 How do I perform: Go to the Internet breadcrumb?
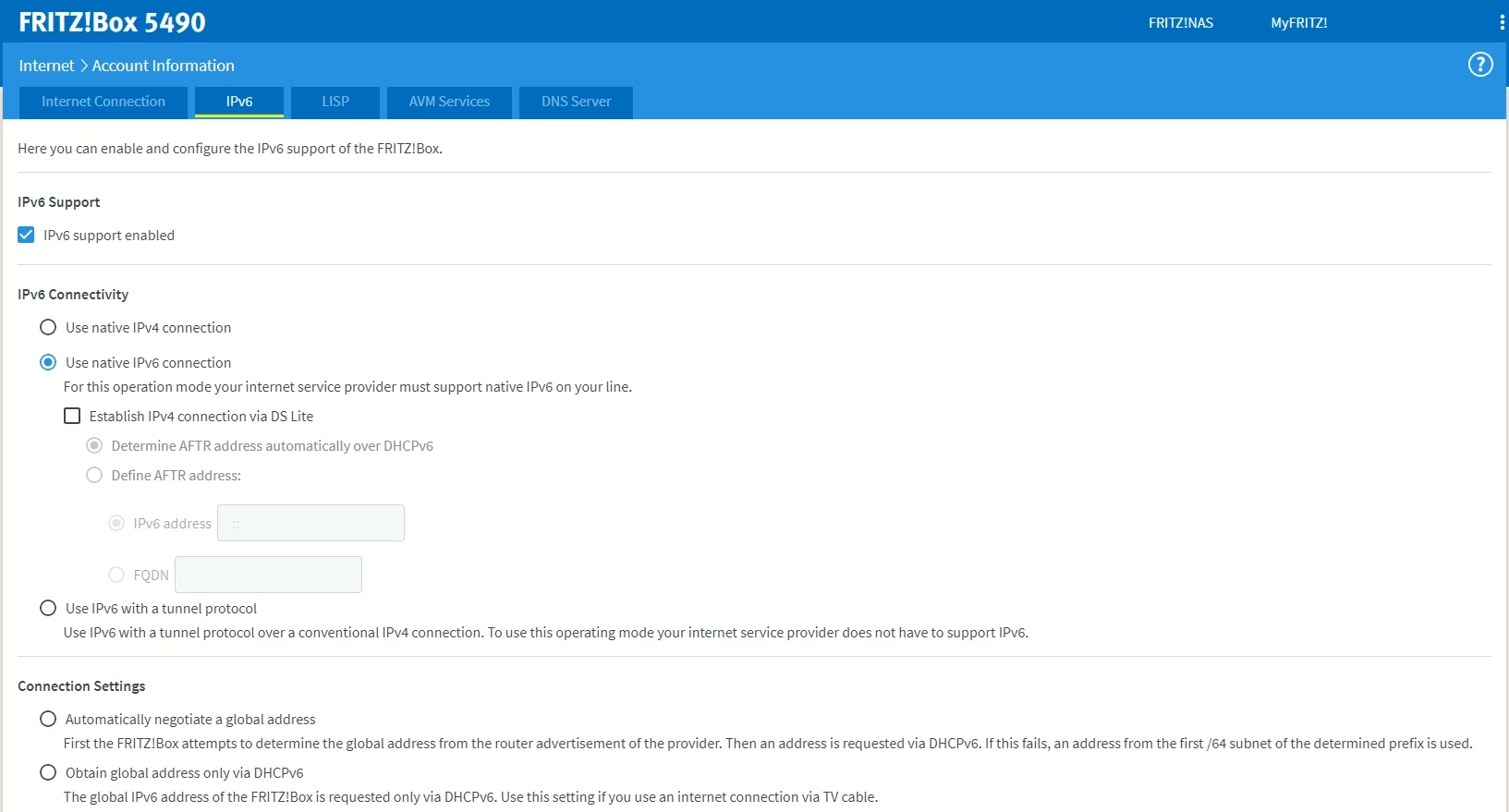pos(46,66)
